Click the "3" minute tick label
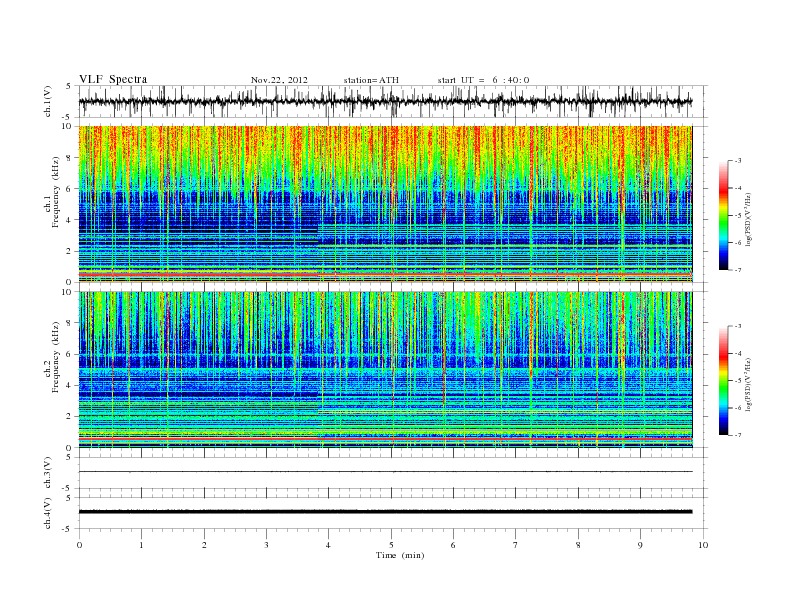The width and height of the screenshot is (792, 612). pos(266,545)
